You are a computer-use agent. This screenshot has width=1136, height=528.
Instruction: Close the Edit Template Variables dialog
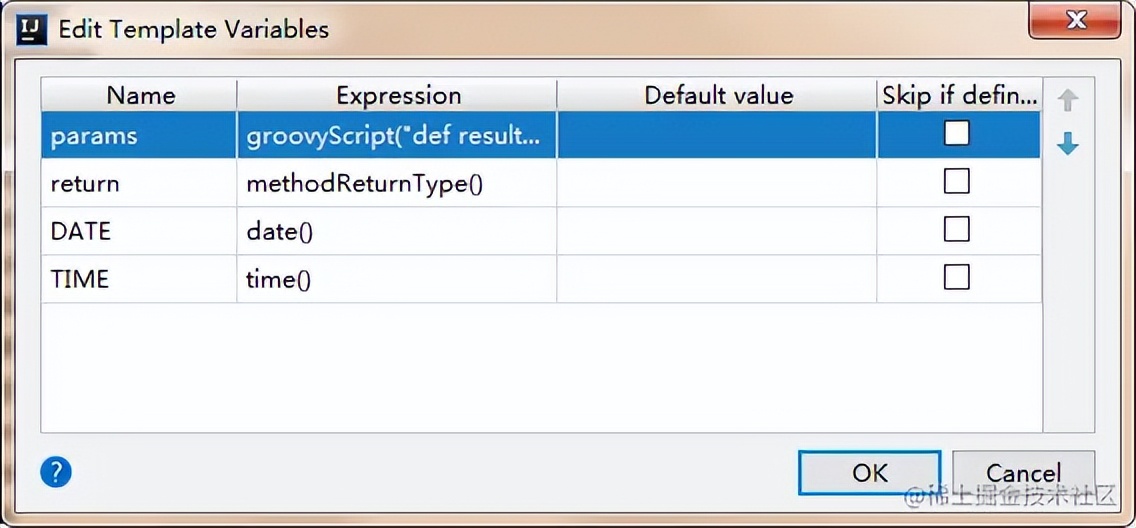(1075, 21)
